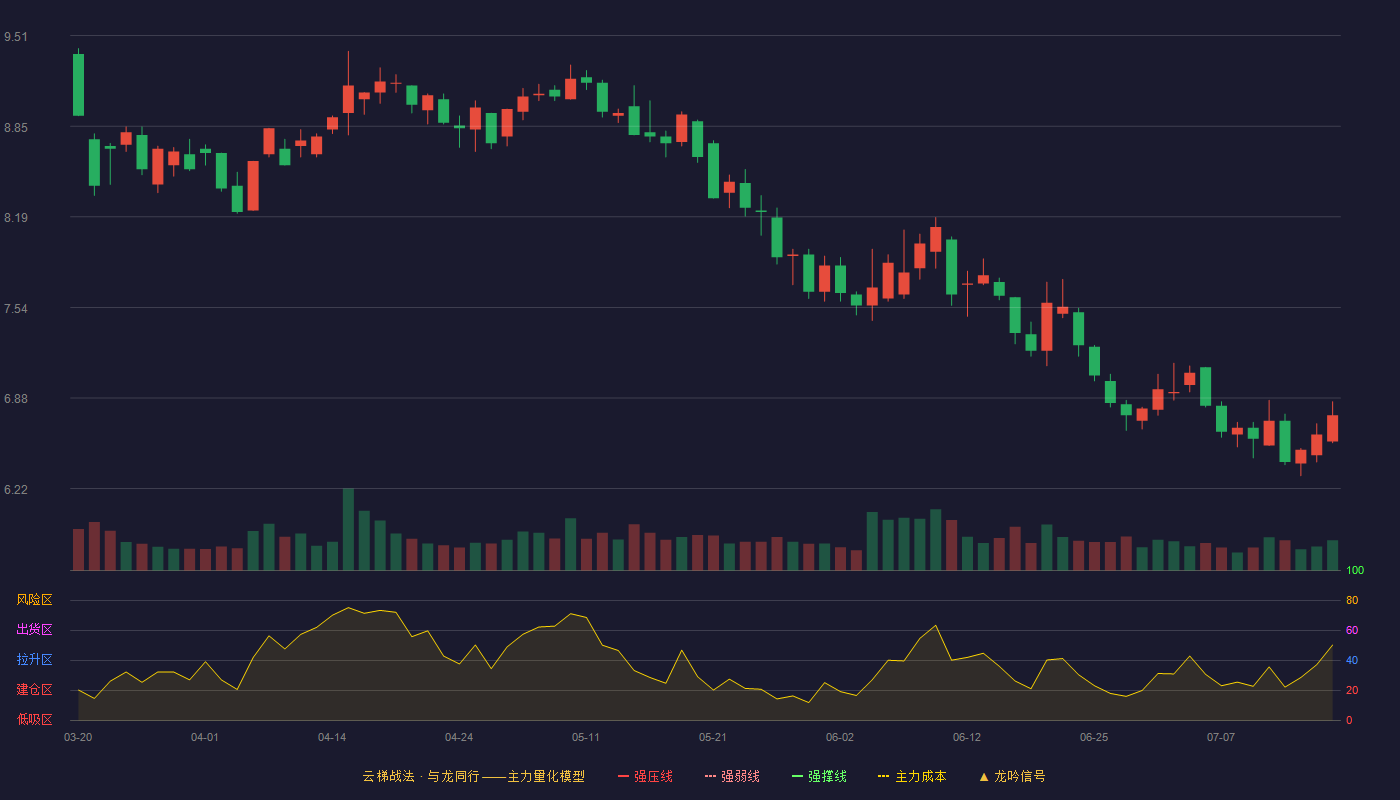Click the 6.88 price axis label
The image size is (1400, 800).
[x=16, y=399]
